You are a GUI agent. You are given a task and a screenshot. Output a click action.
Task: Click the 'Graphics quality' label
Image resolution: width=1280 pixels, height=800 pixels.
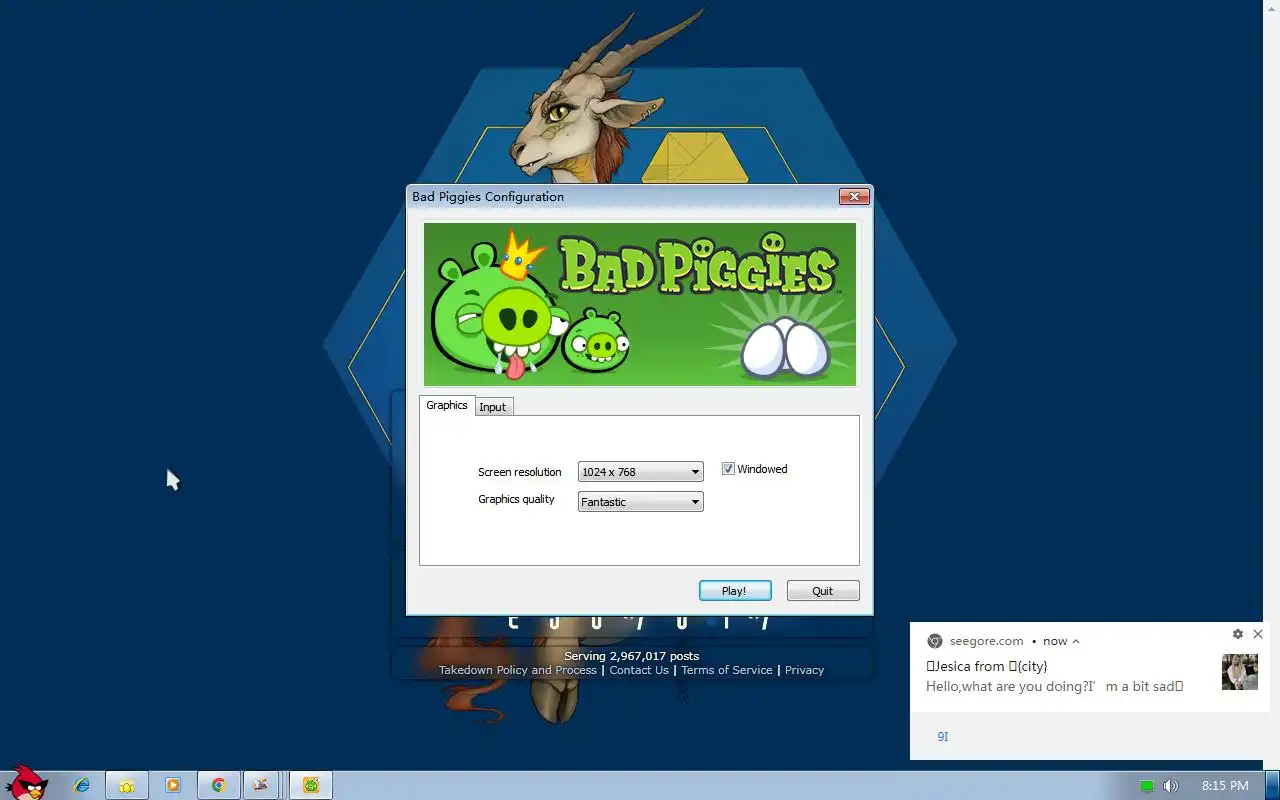click(516, 499)
